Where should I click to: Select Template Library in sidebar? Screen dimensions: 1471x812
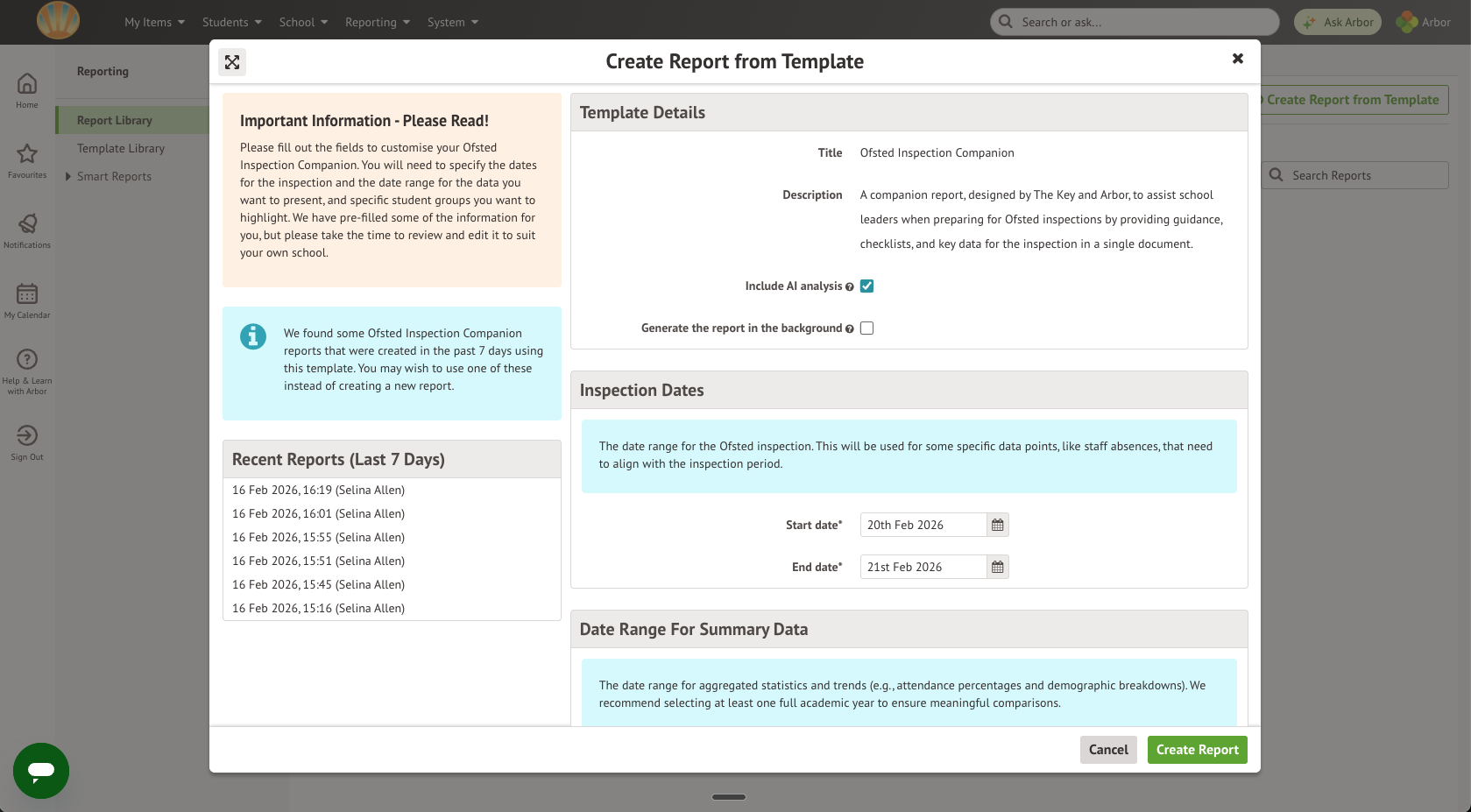tap(121, 148)
